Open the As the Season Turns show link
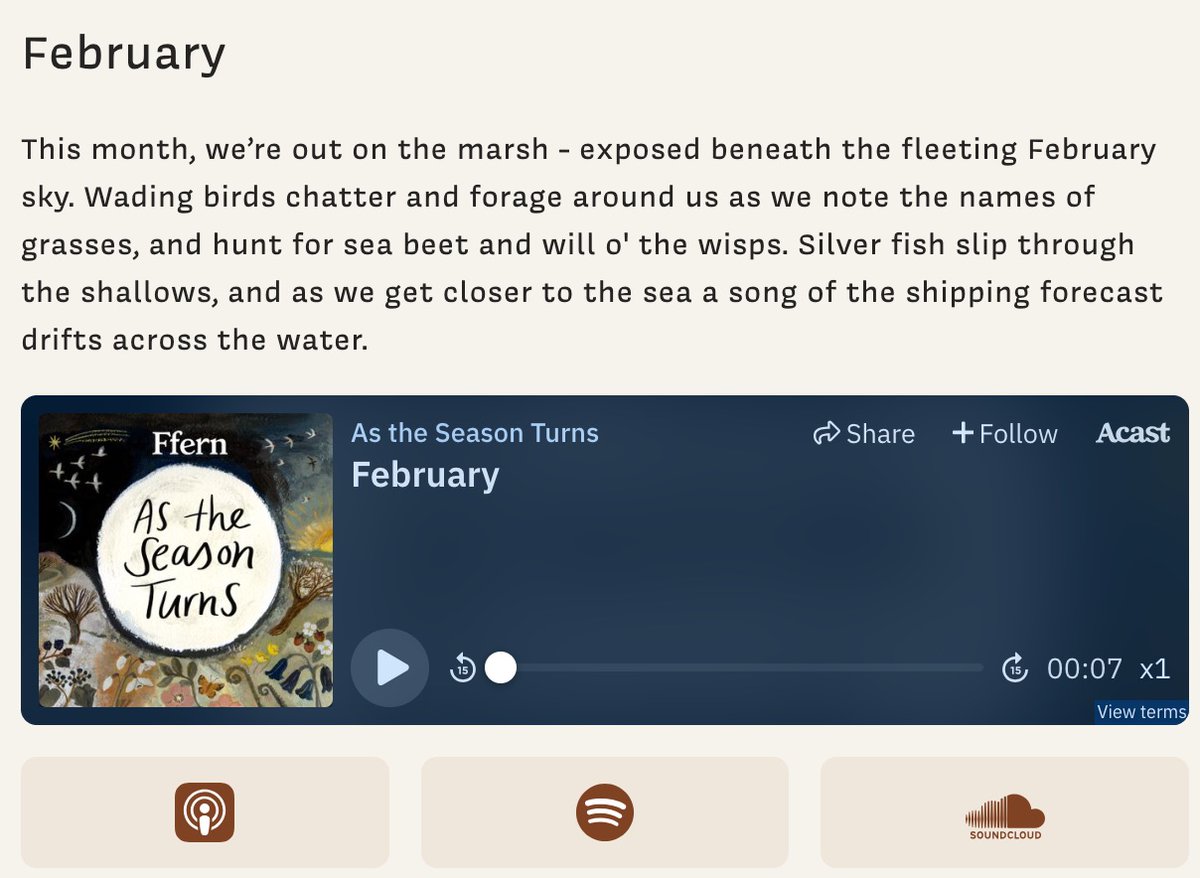The width and height of the screenshot is (1200, 878). [x=475, y=433]
